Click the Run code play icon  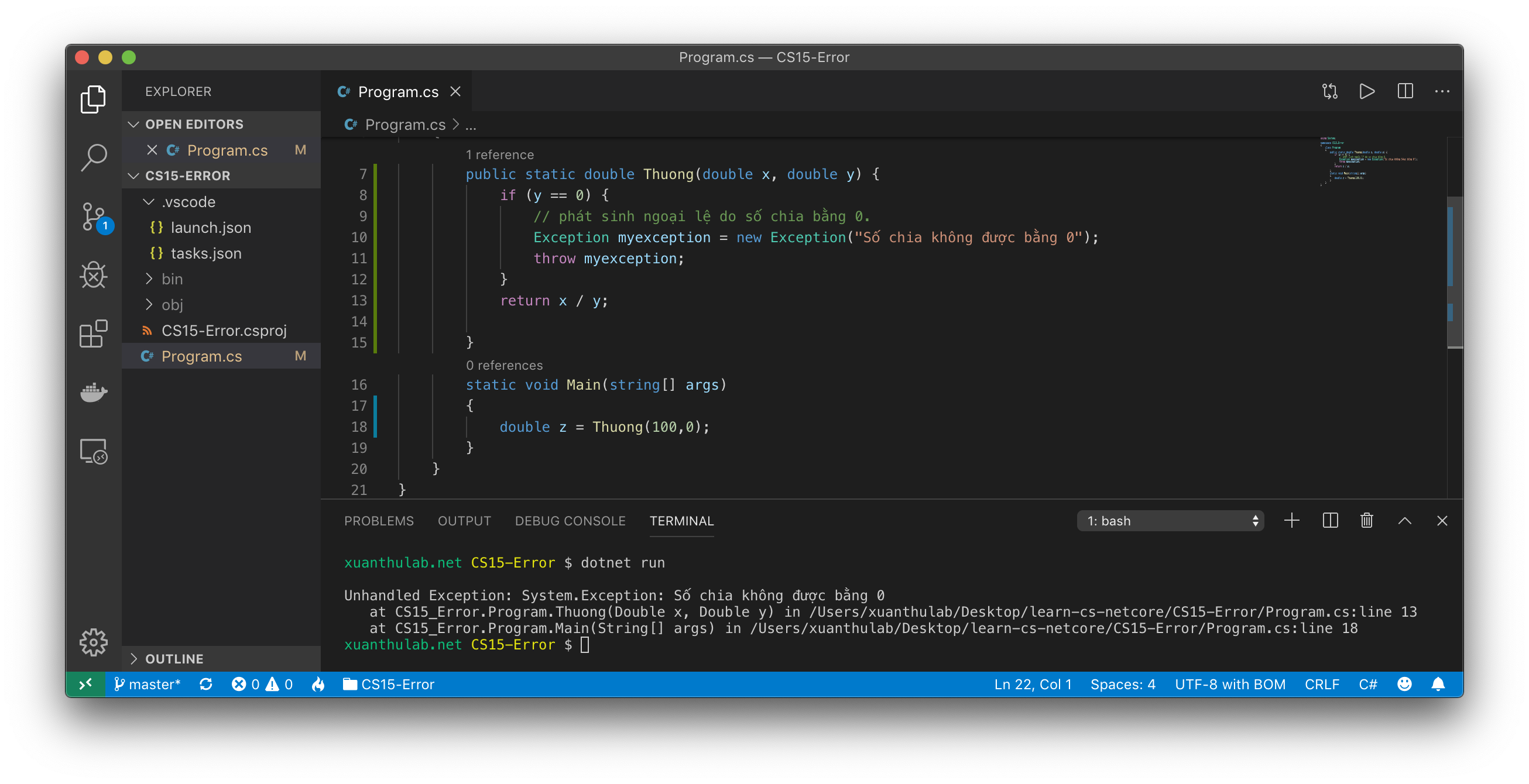coord(1367,91)
